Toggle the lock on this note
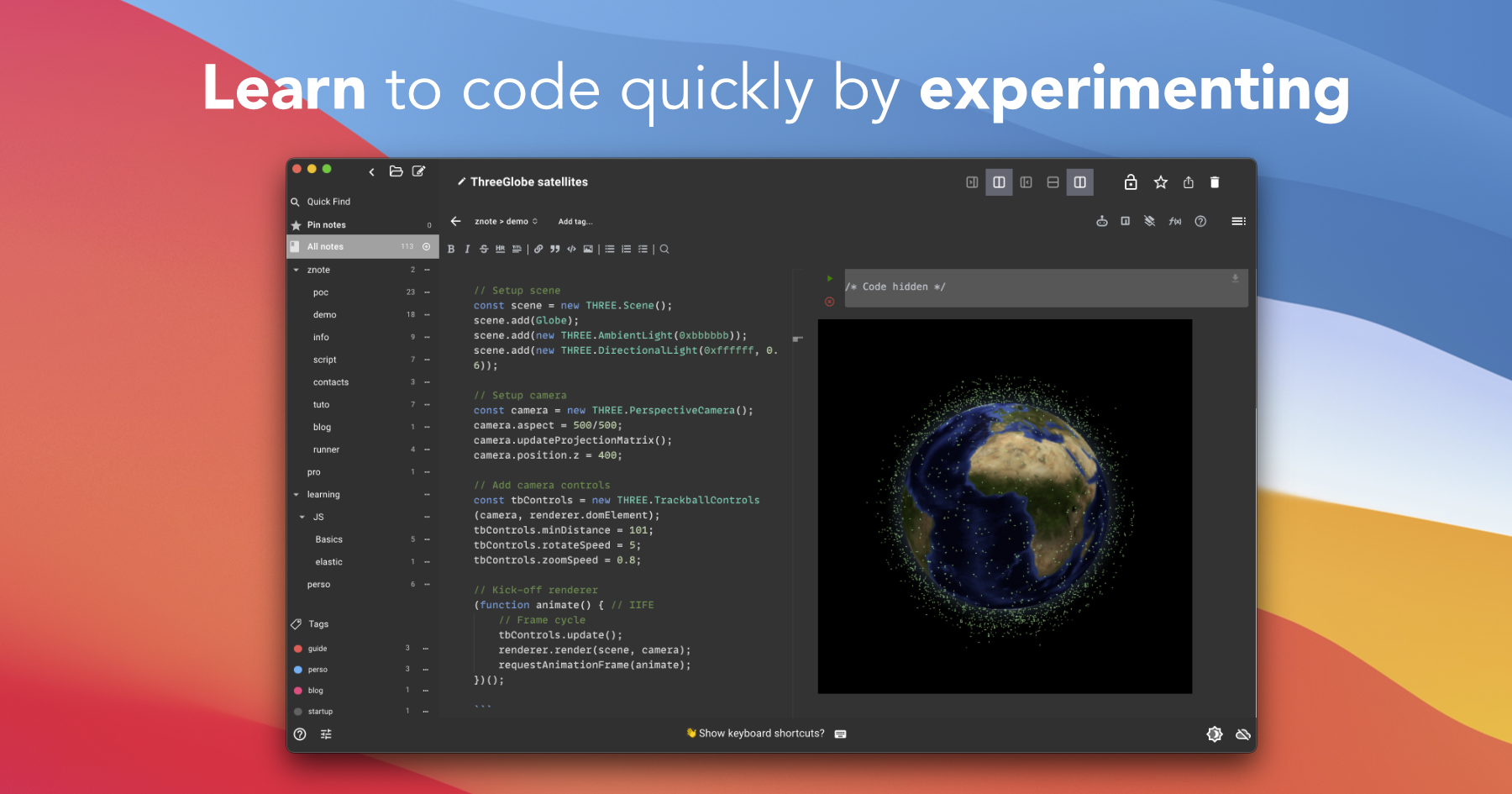1512x794 pixels. (1131, 182)
